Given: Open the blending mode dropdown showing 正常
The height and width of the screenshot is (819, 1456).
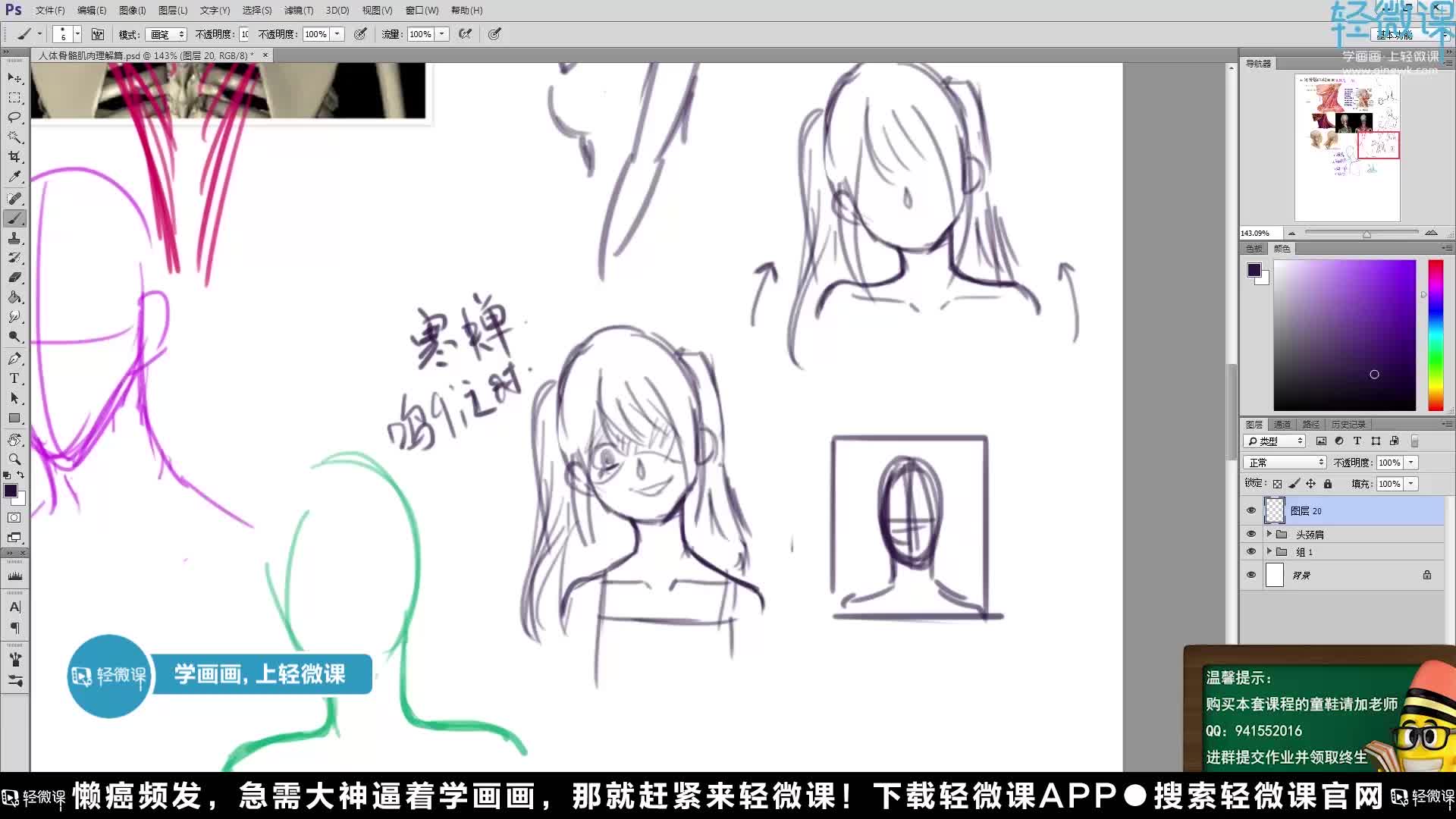Looking at the screenshot, I should (x=1285, y=462).
